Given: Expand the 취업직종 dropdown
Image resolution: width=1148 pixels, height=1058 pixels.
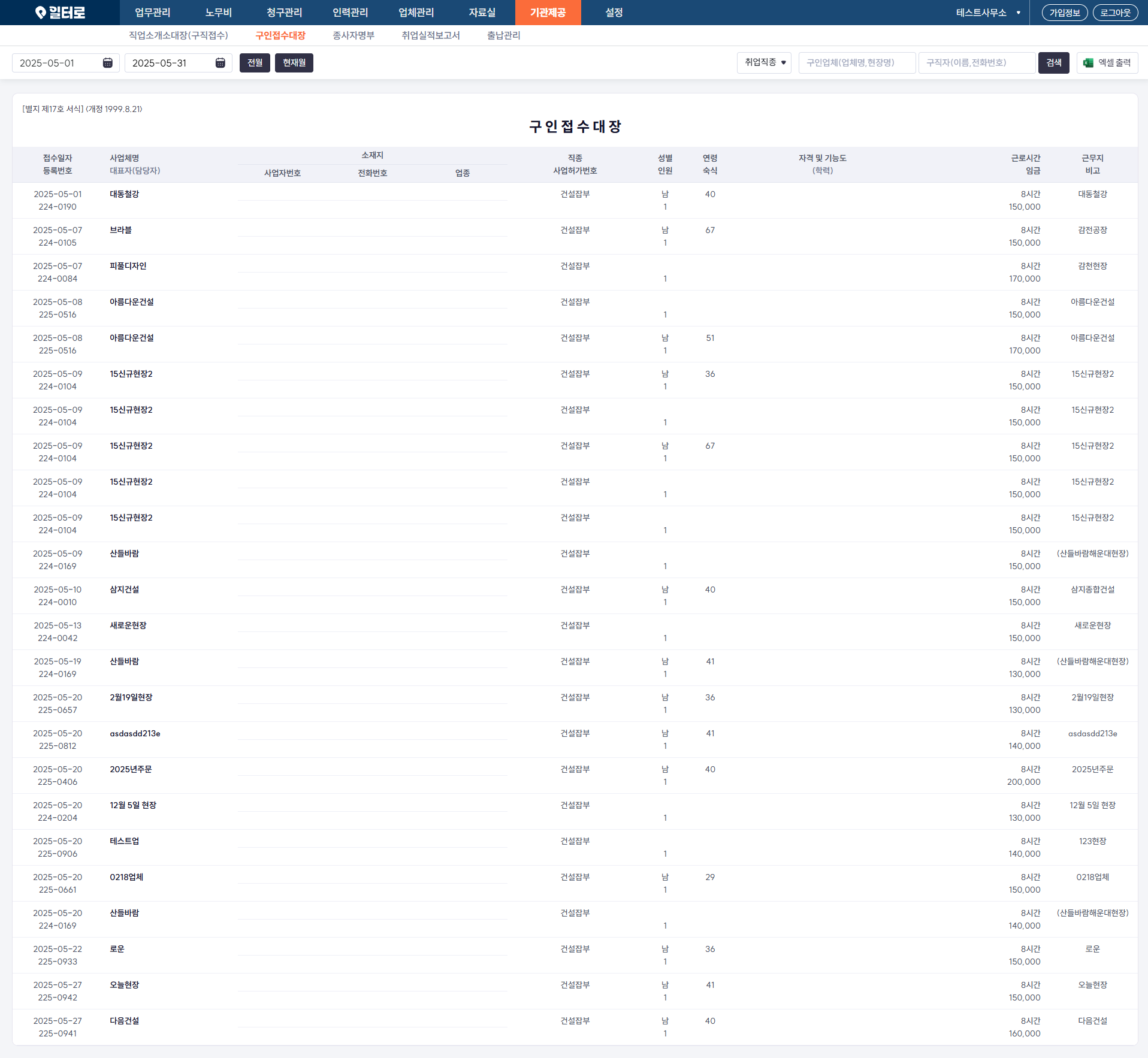Looking at the screenshot, I should tap(764, 63).
